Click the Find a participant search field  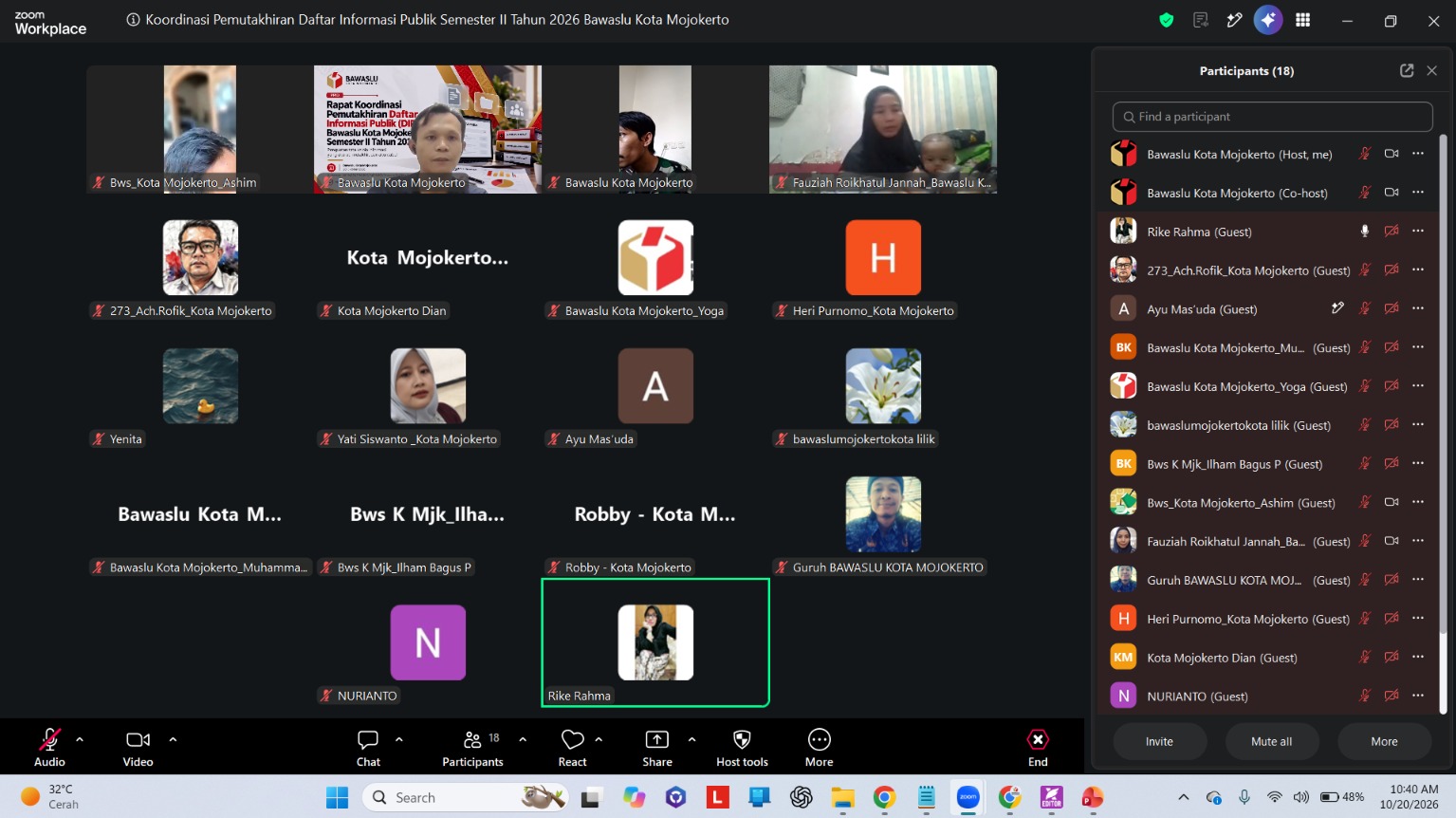(1272, 117)
